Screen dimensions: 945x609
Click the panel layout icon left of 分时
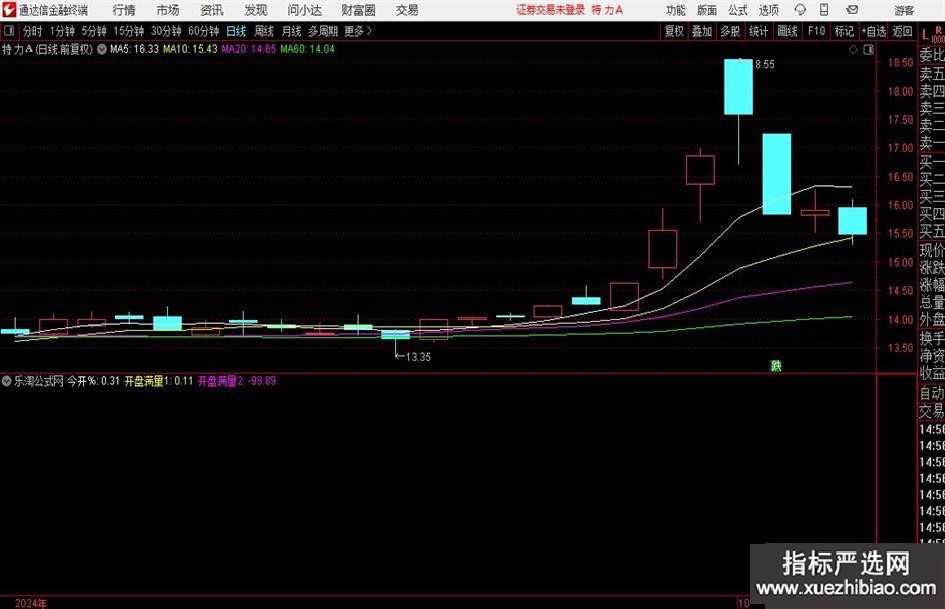(9, 31)
